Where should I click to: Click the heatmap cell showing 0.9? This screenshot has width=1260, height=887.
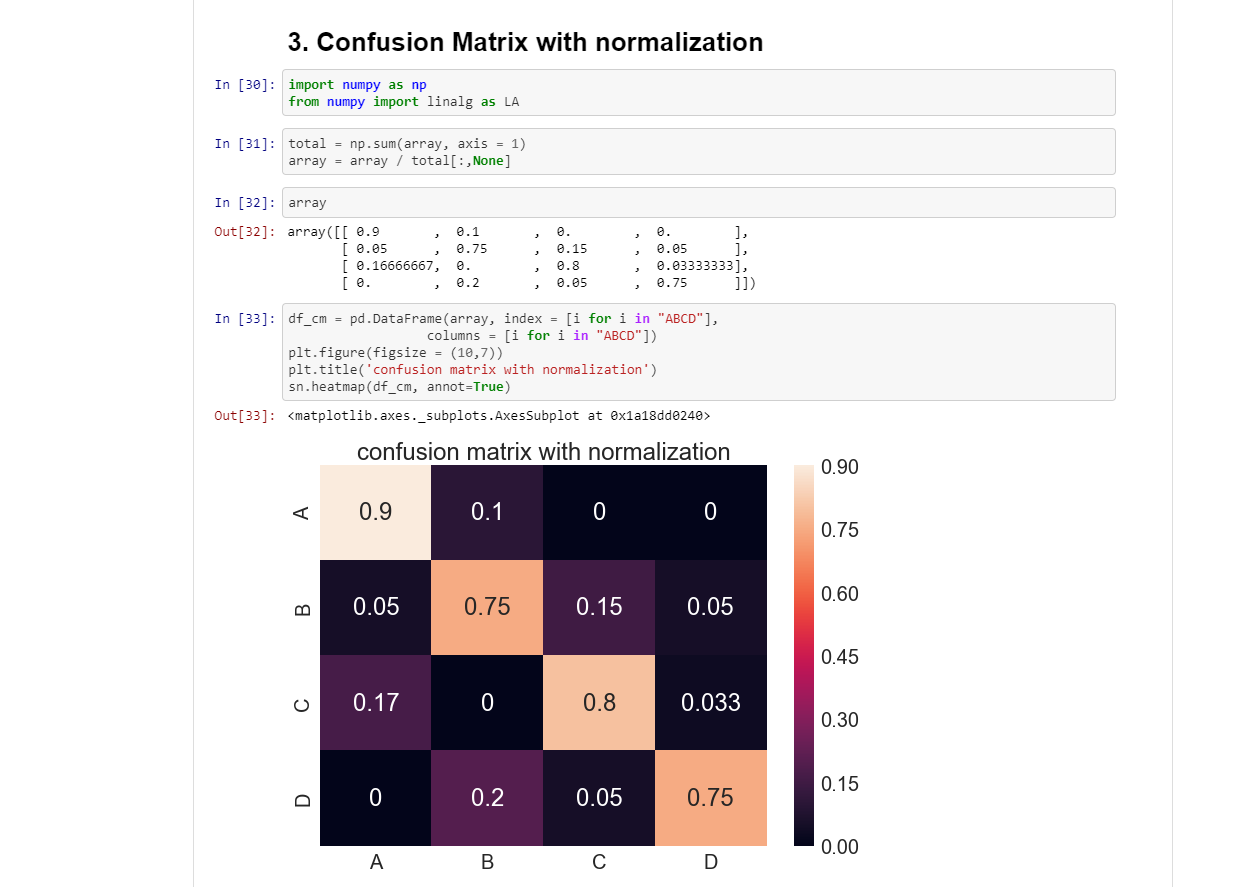(x=375, y=511)
